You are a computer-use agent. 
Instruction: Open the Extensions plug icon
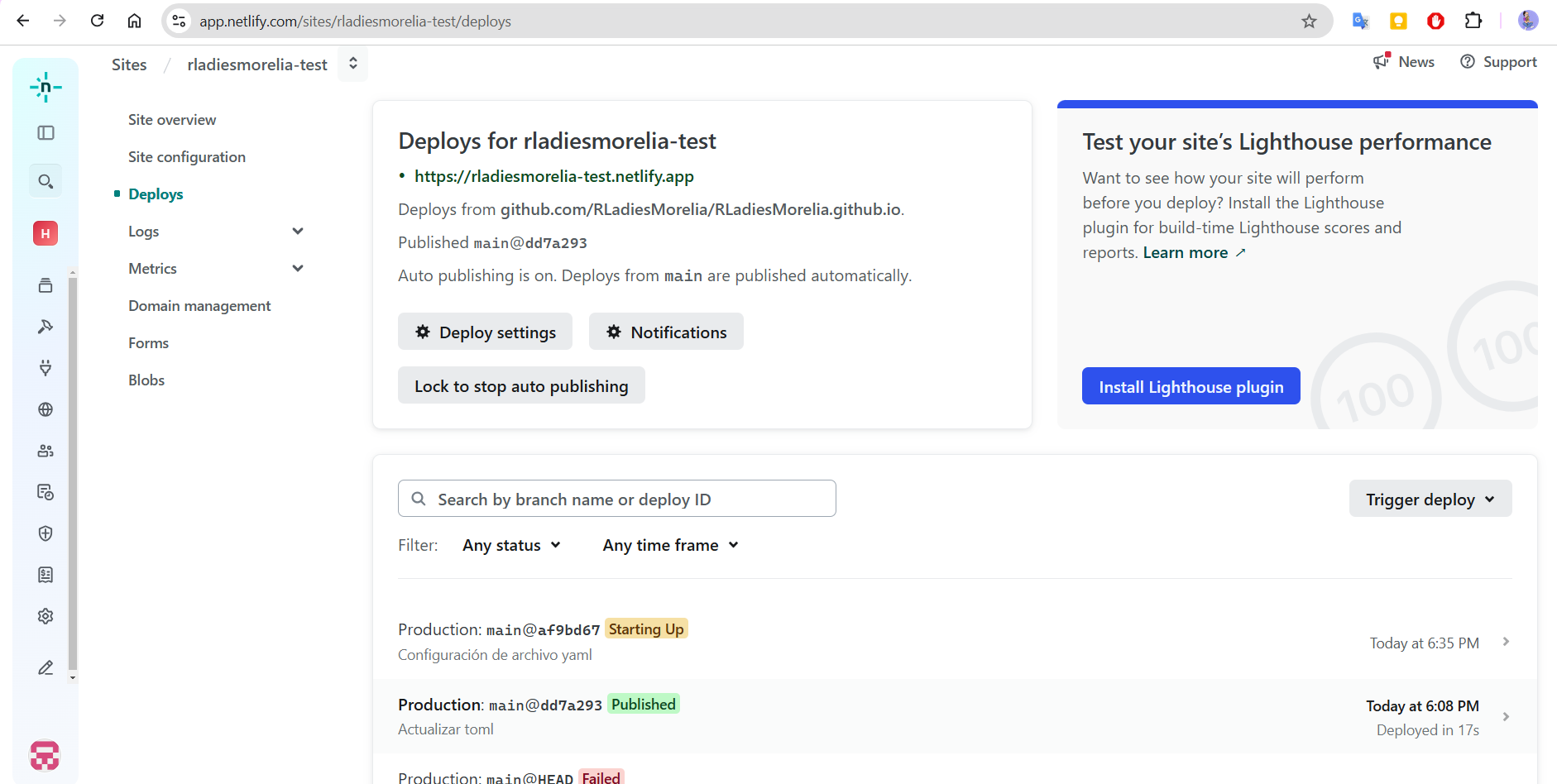point(46,368)
